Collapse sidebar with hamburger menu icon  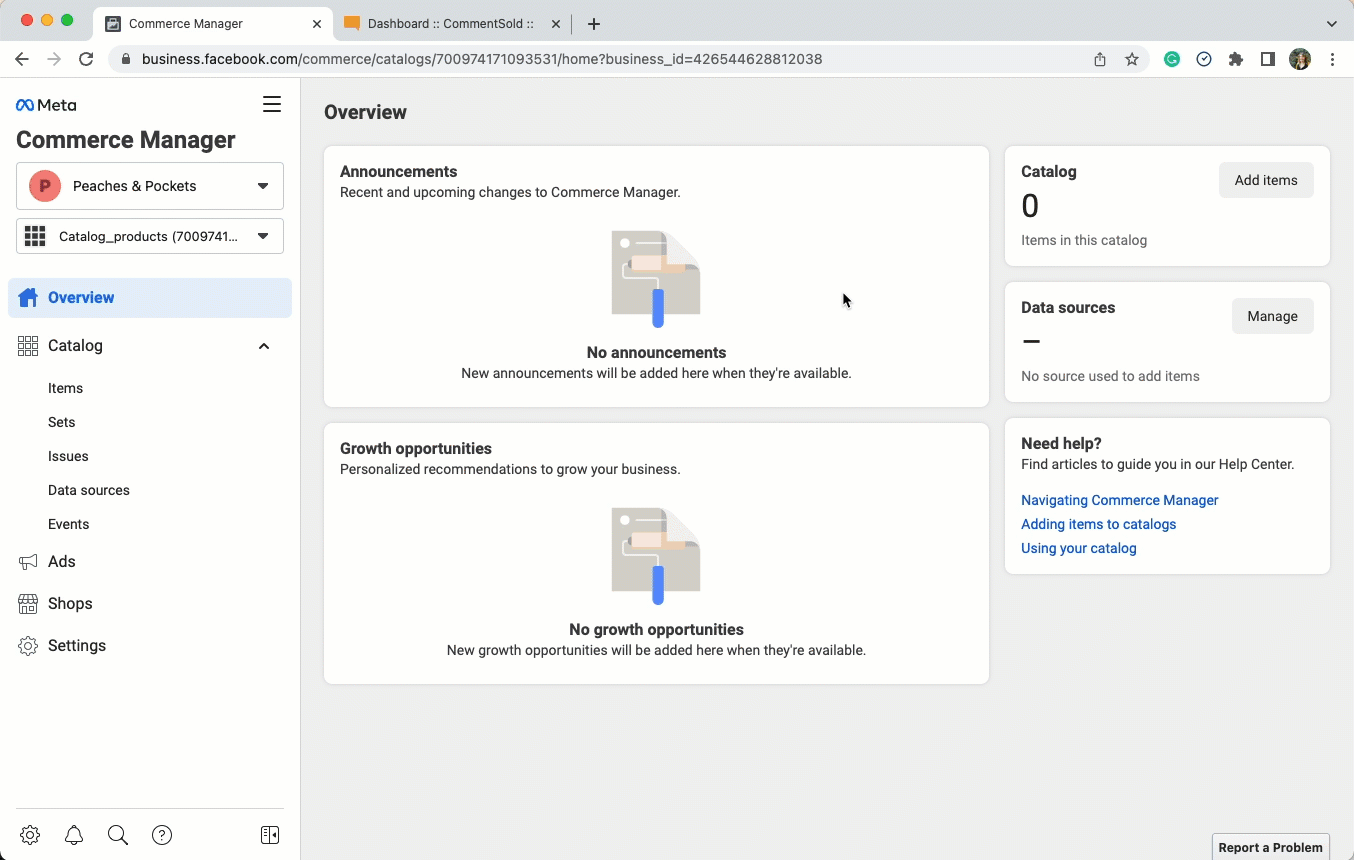[x=272, y=104]
